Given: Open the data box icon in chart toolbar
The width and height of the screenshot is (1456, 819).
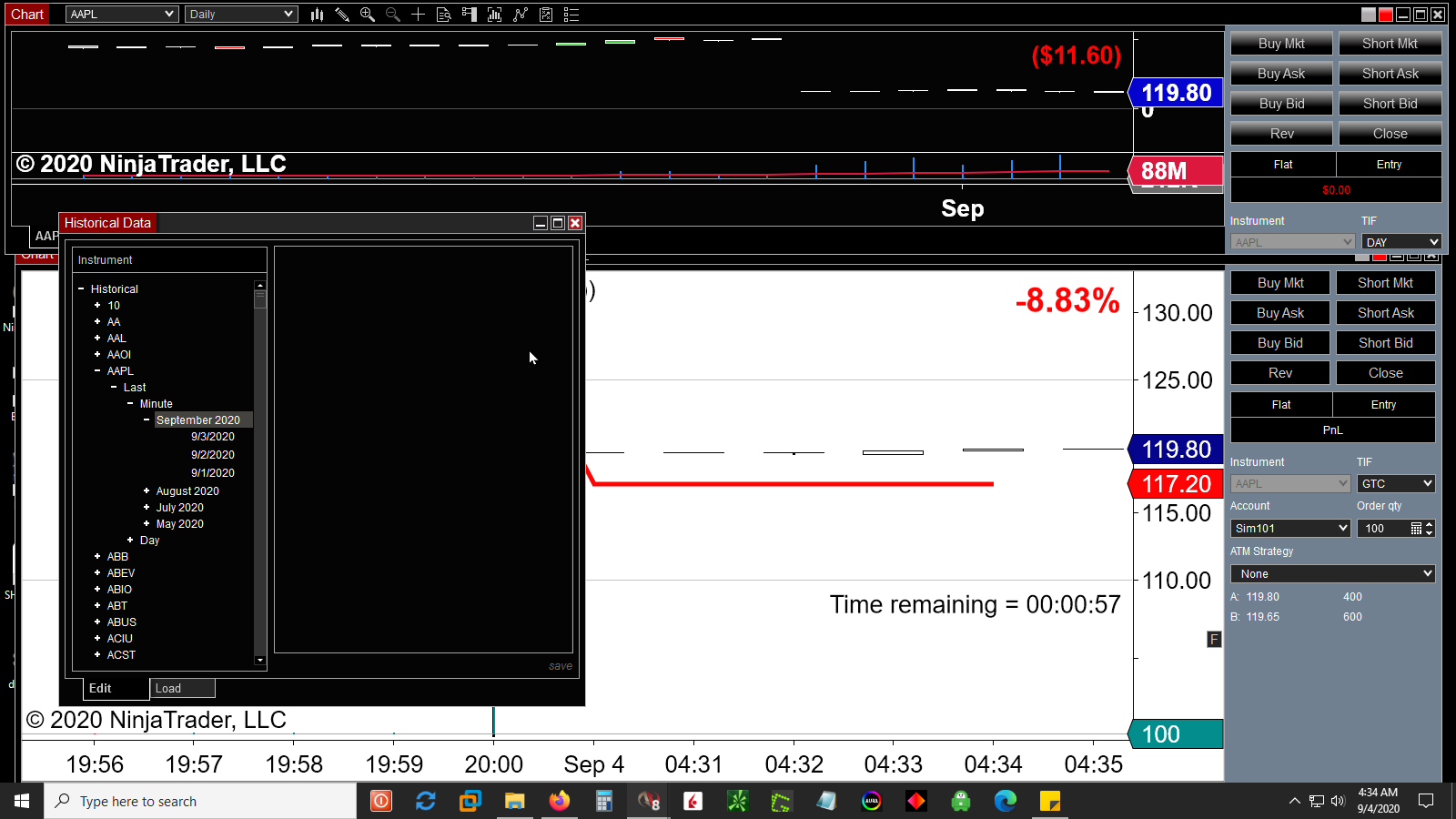Looking at the screenshot, I should [444, 15].
